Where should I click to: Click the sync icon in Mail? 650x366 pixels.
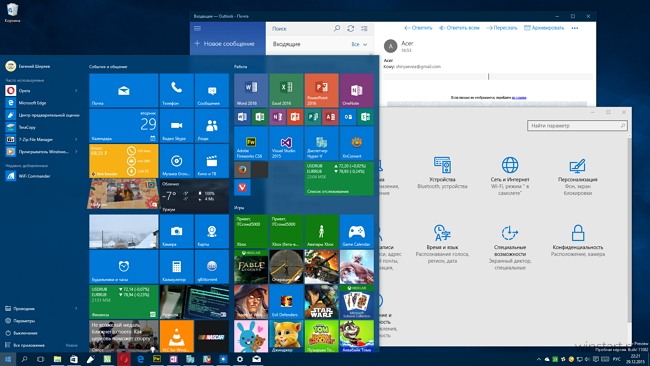(x=351, y=28)
